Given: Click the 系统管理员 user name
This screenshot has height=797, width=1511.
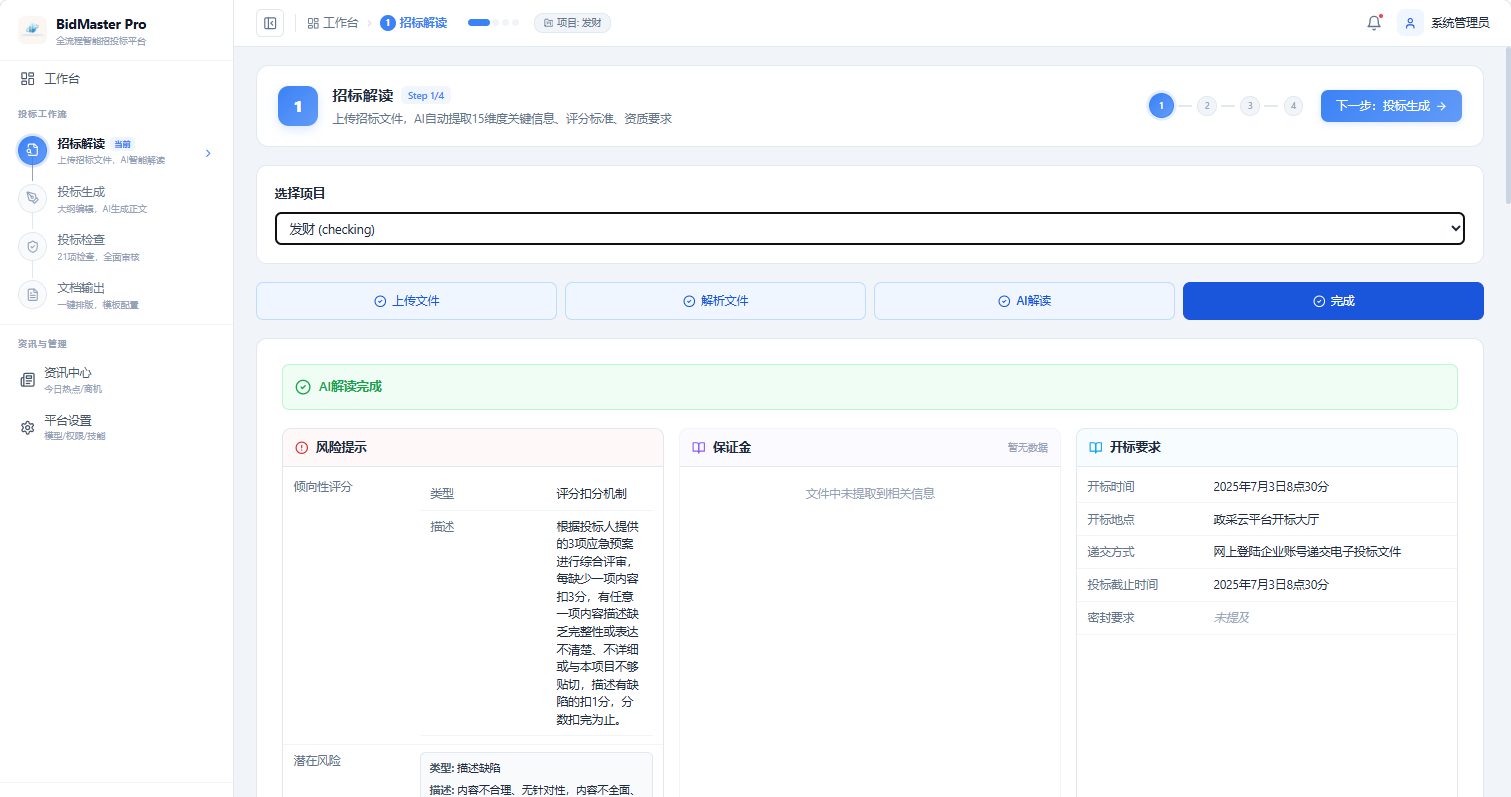Looking at the screenshot, I should click(1460, 23).
